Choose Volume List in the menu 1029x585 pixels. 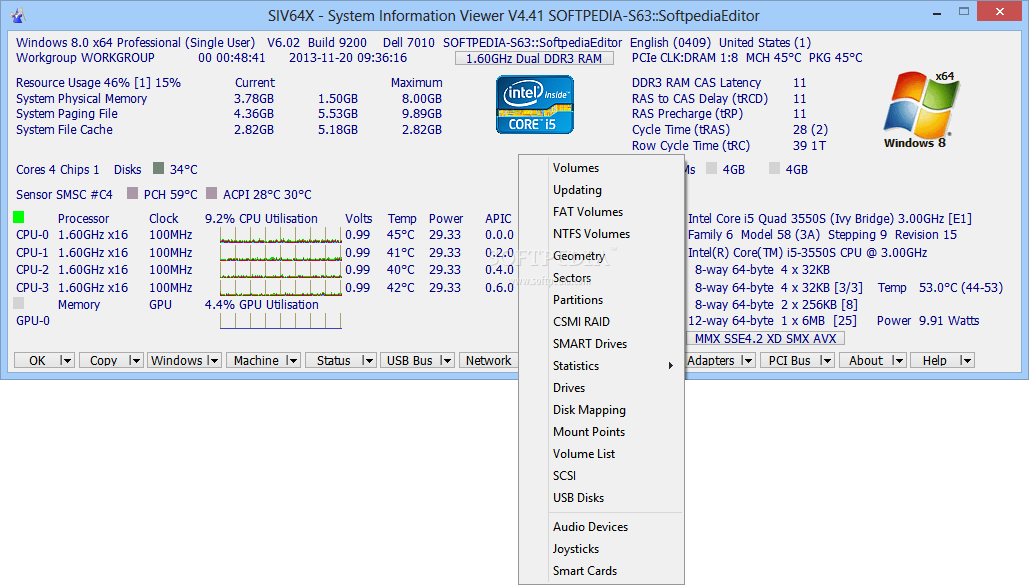point(601,454)
